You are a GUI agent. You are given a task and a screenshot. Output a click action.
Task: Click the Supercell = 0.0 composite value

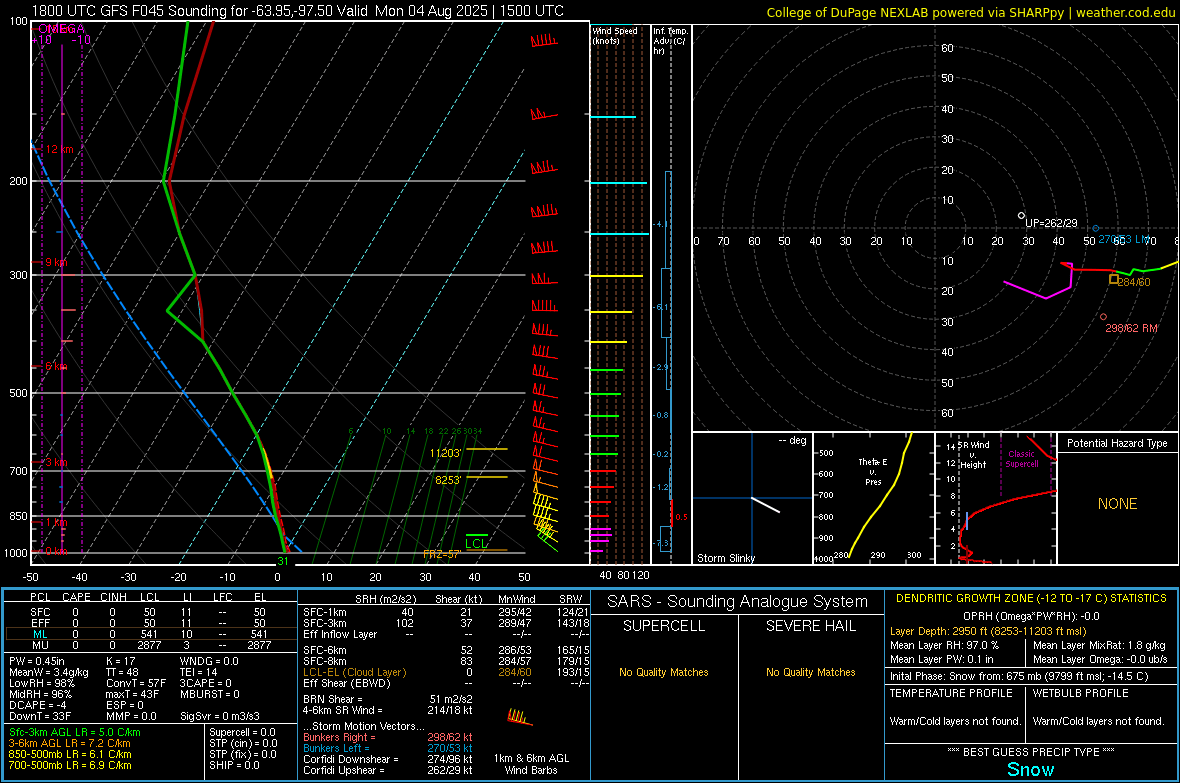pos(242,732)
